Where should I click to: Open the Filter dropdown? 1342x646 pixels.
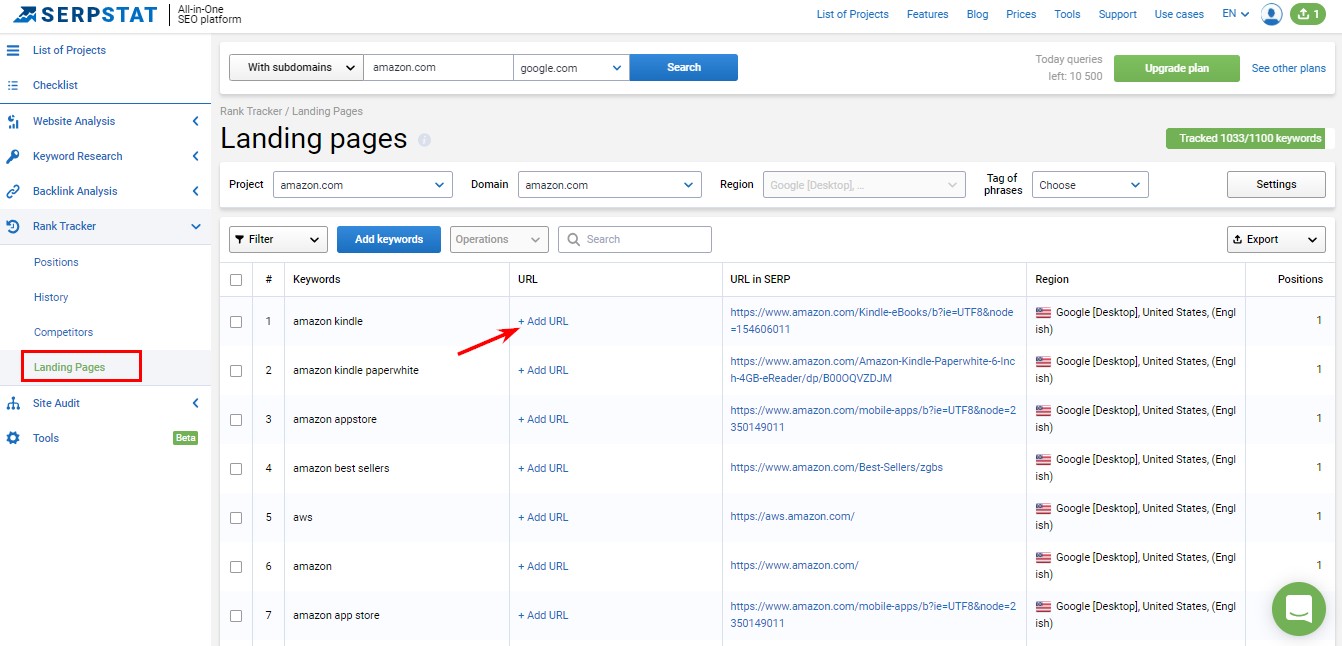pos(278,239)
